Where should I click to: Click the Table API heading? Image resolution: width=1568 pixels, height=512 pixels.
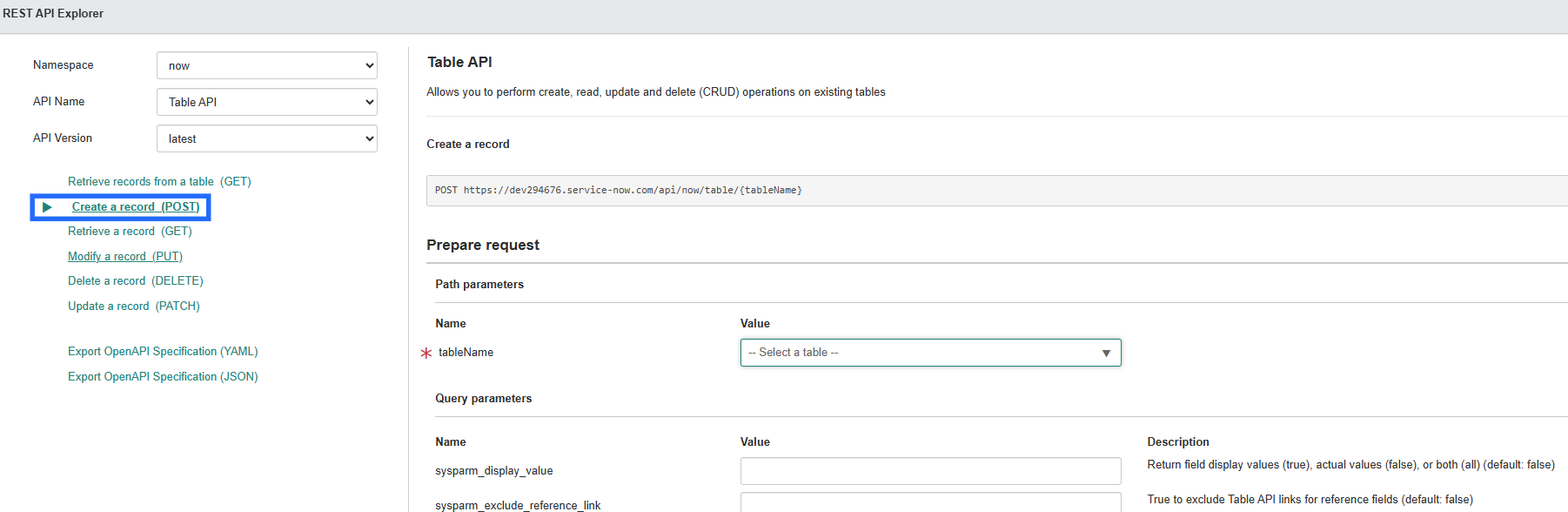[x=459, y=63]
